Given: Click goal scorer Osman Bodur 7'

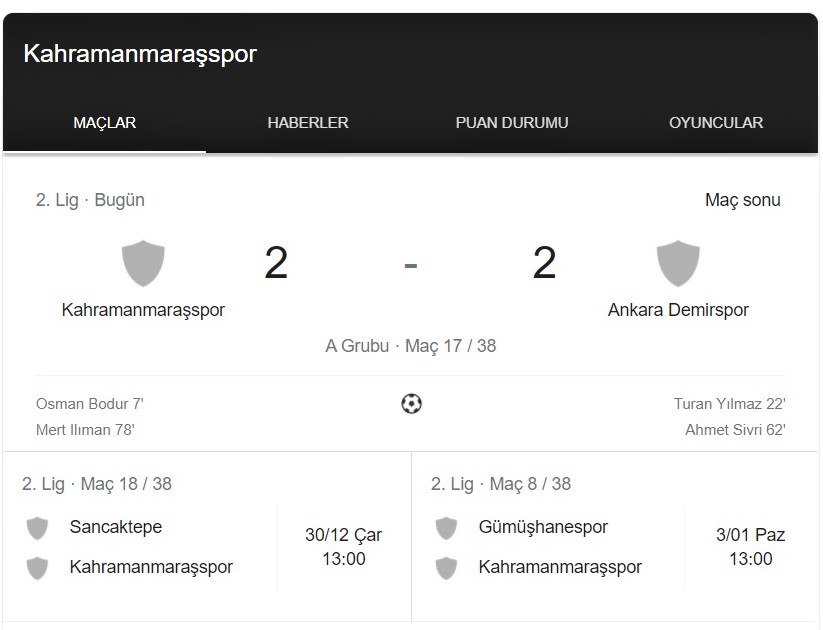Looking at the screenshot, I should point(90,404).
